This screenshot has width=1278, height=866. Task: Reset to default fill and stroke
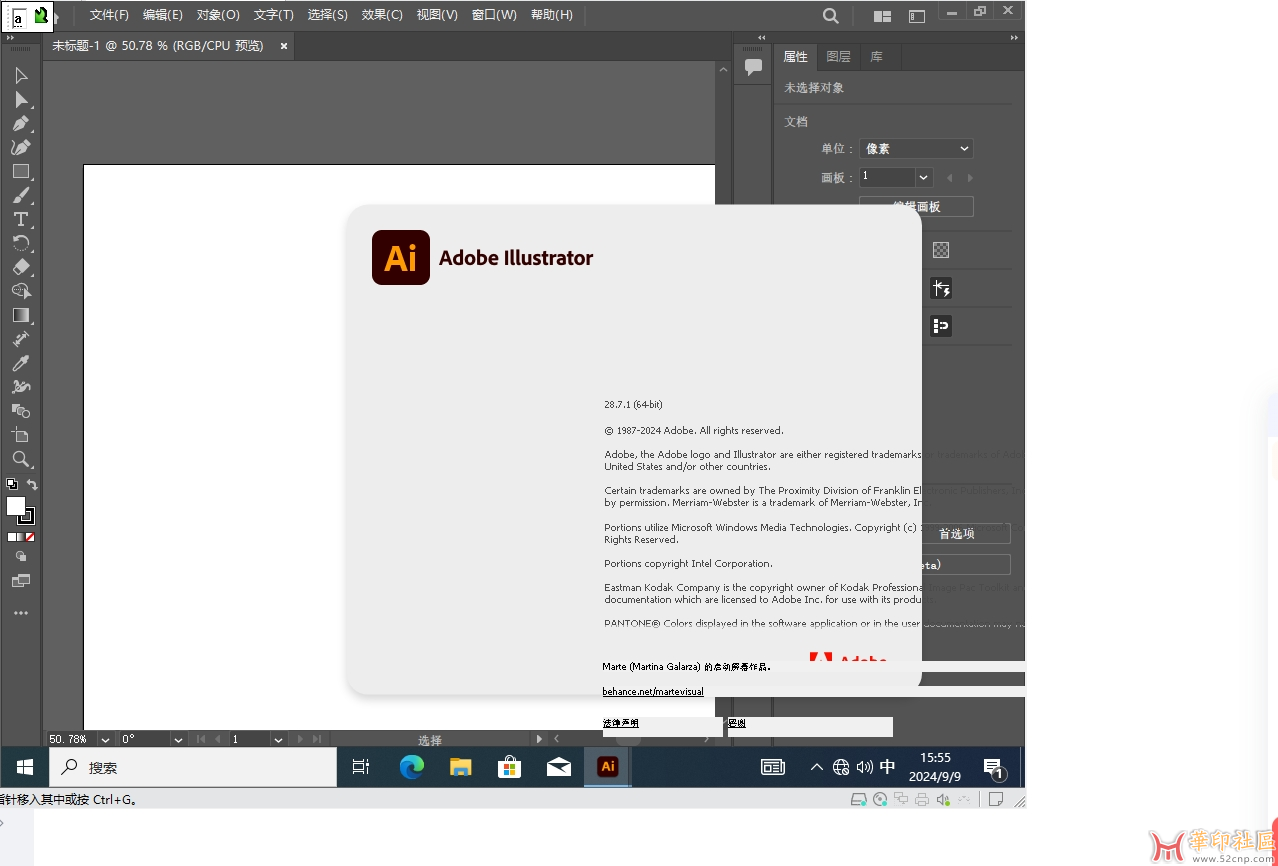[x=12, y=484]
